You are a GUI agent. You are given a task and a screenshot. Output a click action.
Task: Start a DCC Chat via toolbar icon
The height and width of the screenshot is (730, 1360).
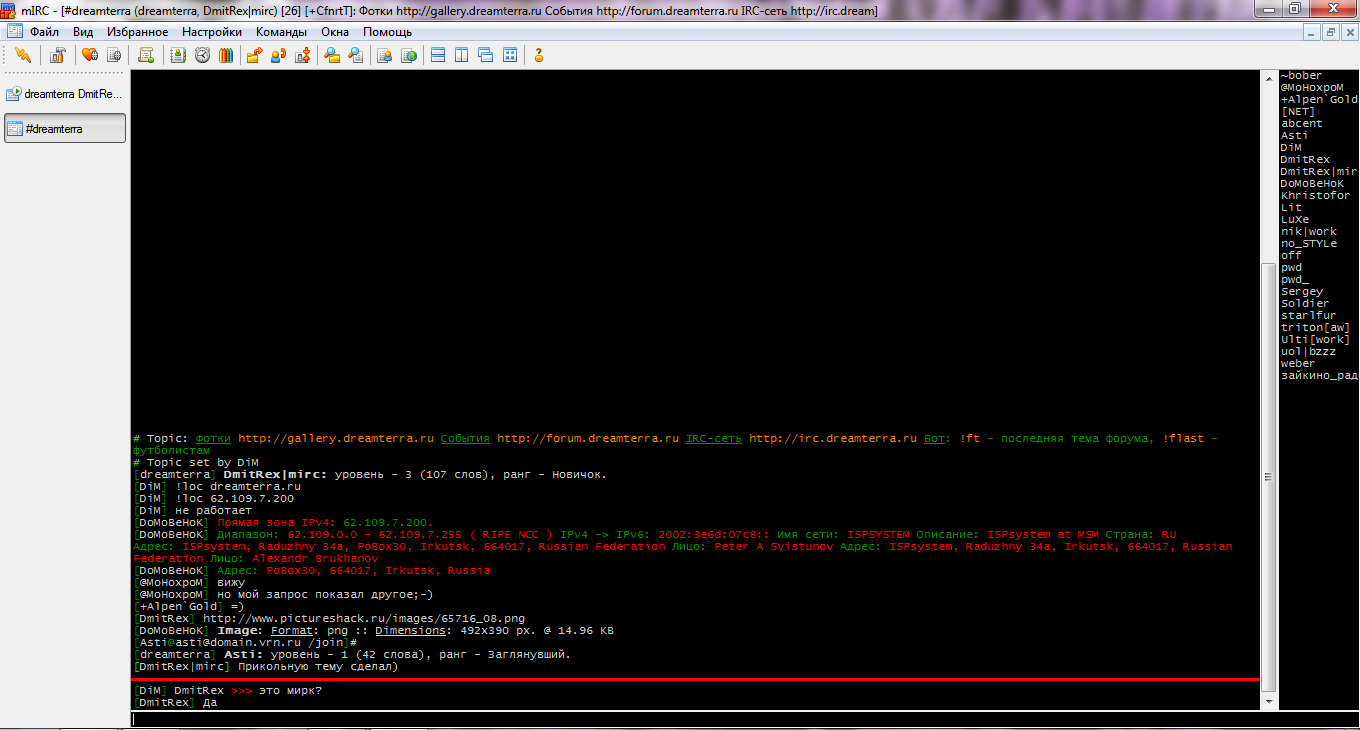279,55
